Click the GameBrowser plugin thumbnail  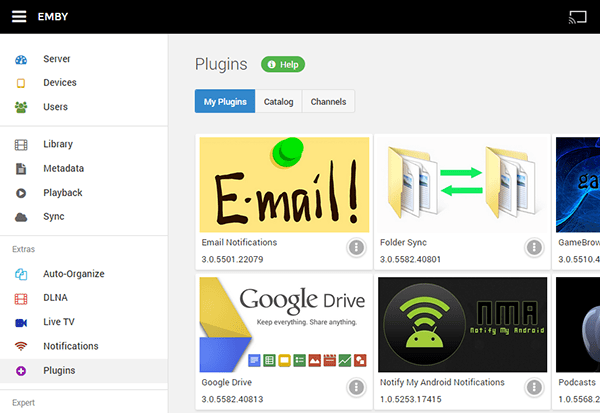(x=578, y=185)
